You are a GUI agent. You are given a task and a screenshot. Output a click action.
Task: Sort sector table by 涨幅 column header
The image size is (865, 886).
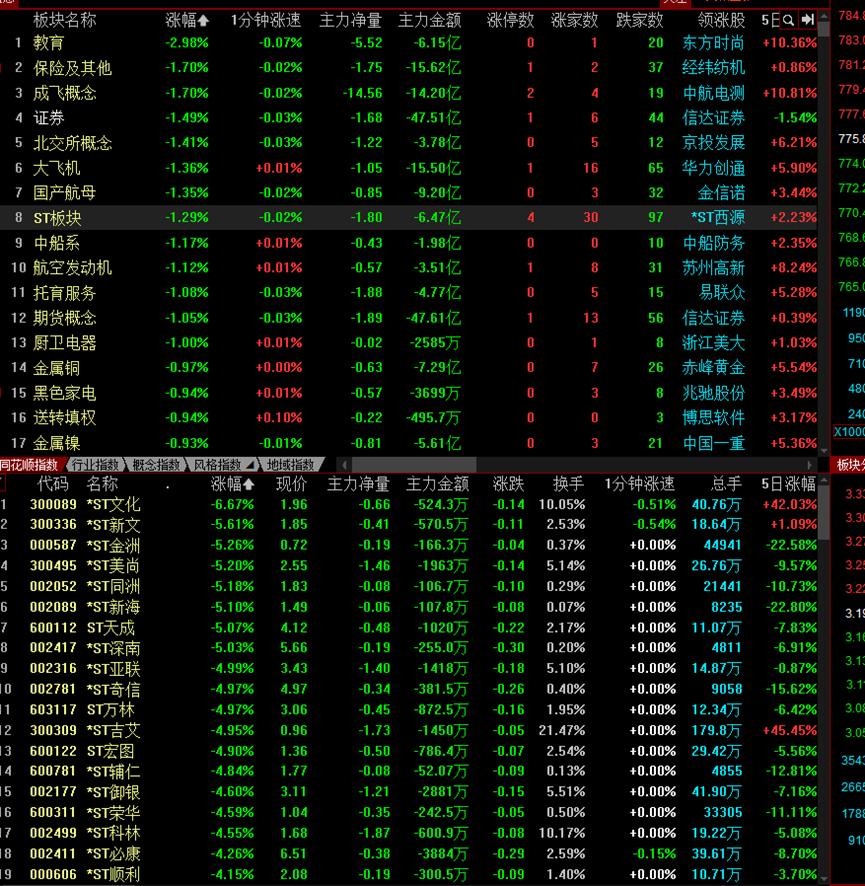point(187,21)
